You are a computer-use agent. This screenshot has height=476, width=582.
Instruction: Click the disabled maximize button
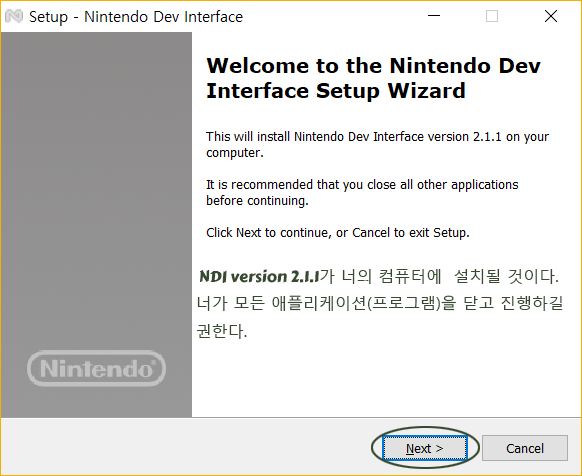(492, 16)
